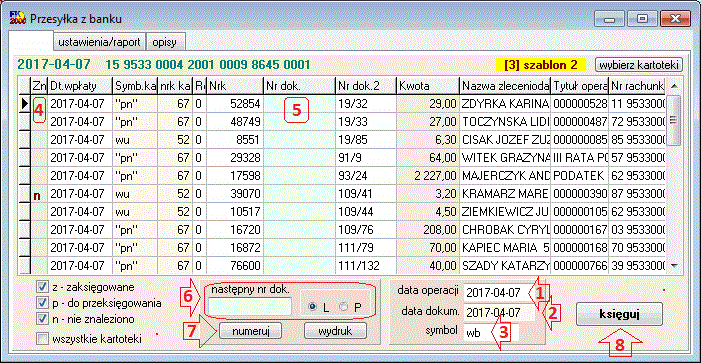701x363 pixels.
Task: Click the amount 208,00 cell
Action: click(427, 230)
